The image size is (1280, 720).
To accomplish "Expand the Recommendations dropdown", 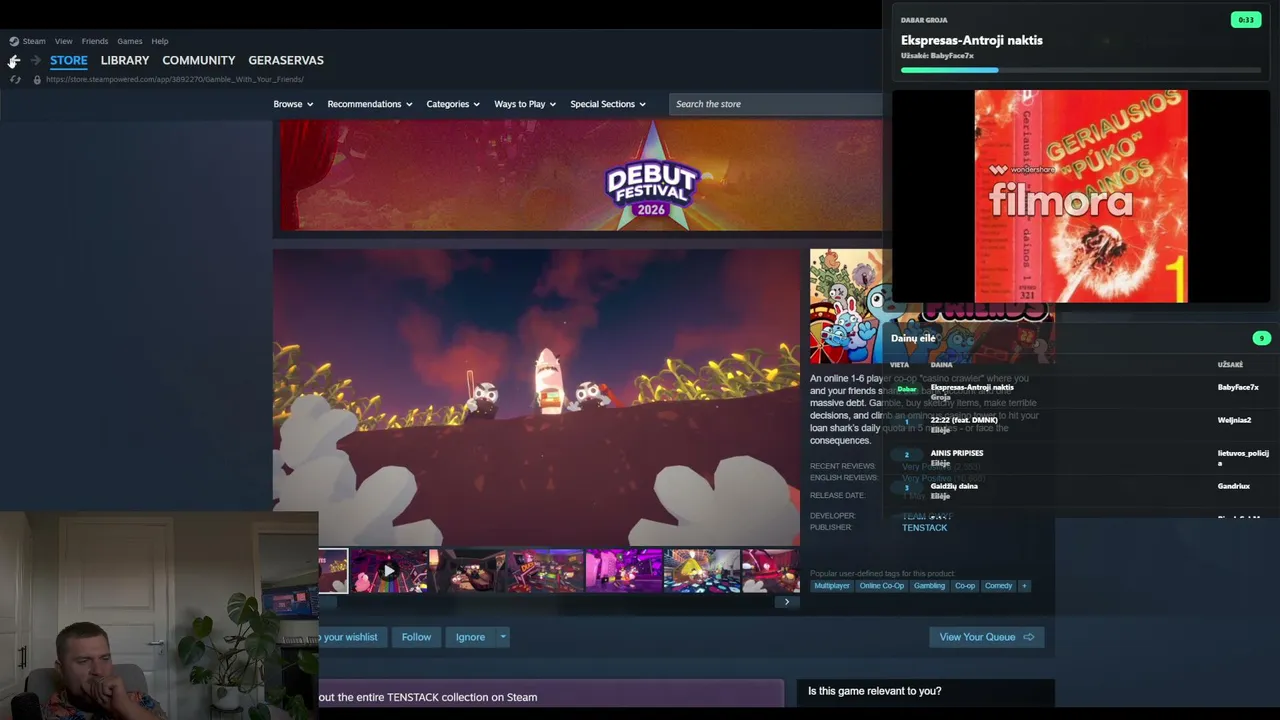I will pyautogui.click(x=370, y=104).
